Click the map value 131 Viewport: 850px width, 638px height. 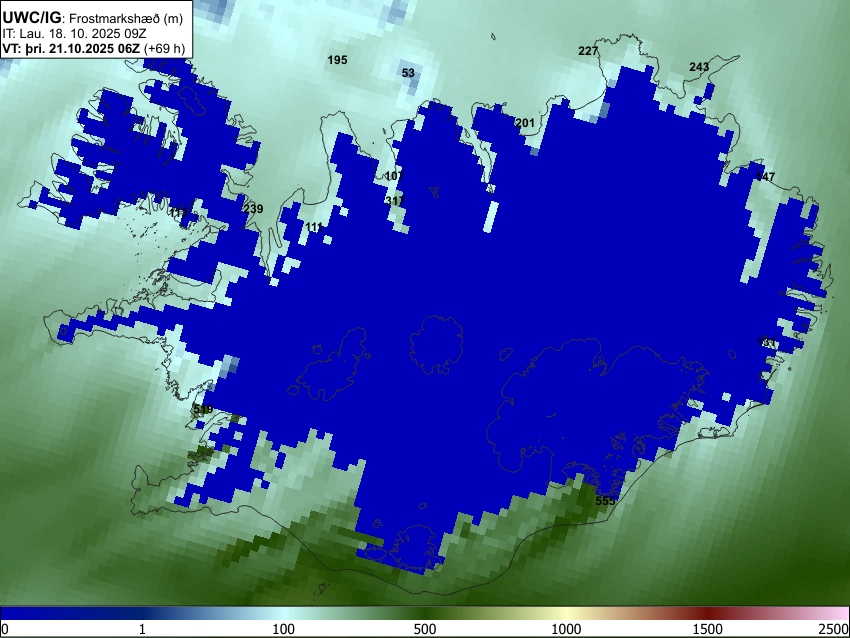pyautogui.click(x=767, y=343)
